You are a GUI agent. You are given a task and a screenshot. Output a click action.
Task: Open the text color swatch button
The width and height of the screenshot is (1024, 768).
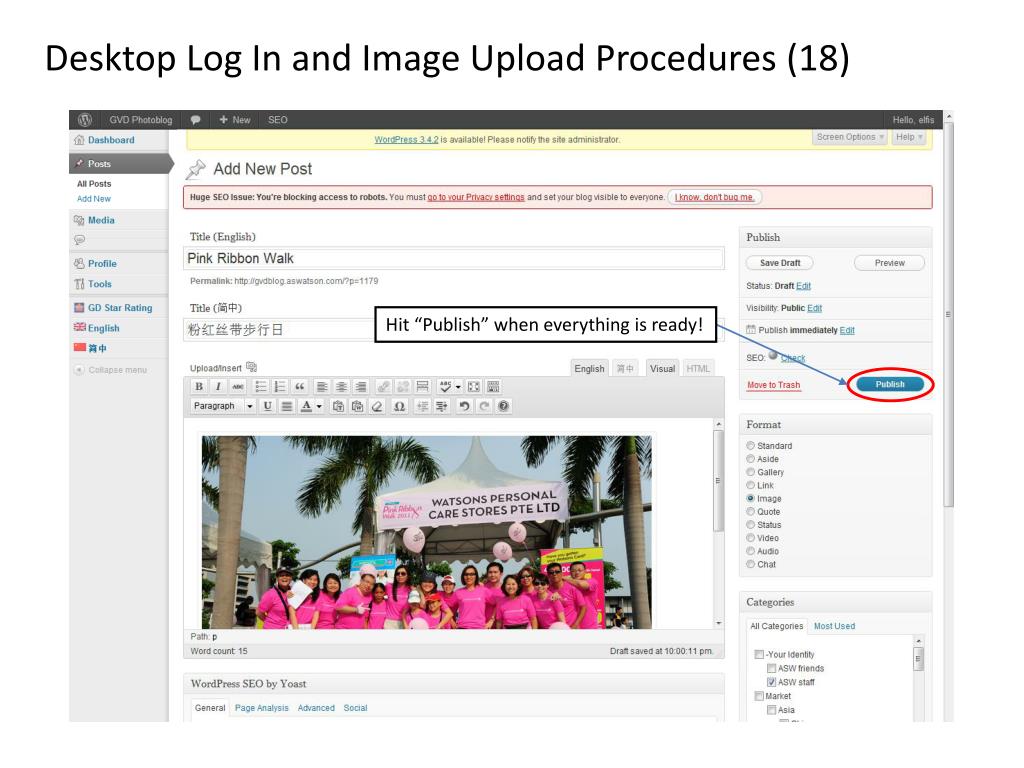click(x=306, y=406)
